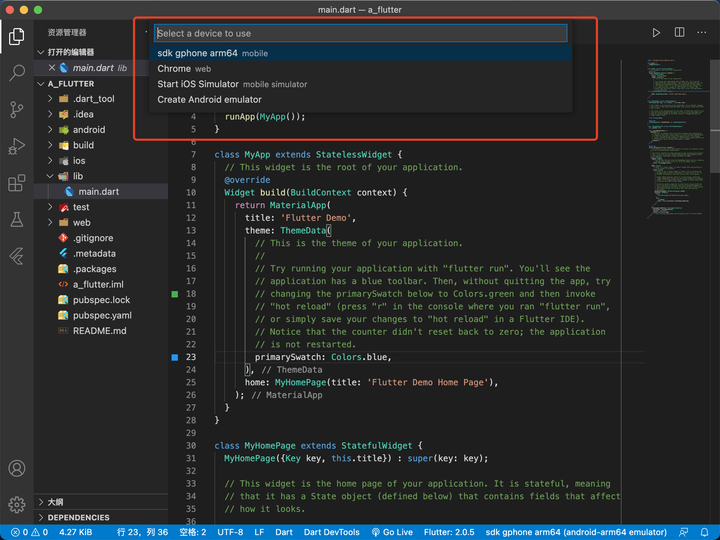The height and width of the screenshot is (540, 720).
Task: Change UTF-8 encoding in status bar
Action: click(230, 532)
